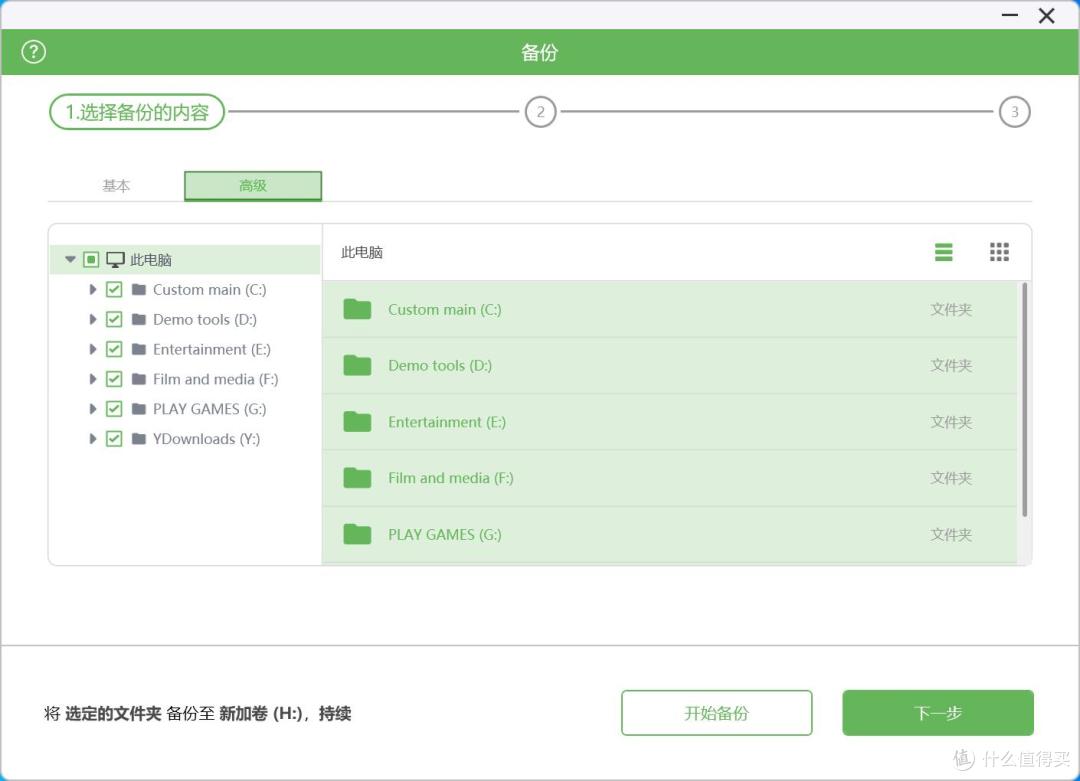Toggle the YDownloads (Y:) checkbox
The image size is (1080, 781).
tap(114, 439)
